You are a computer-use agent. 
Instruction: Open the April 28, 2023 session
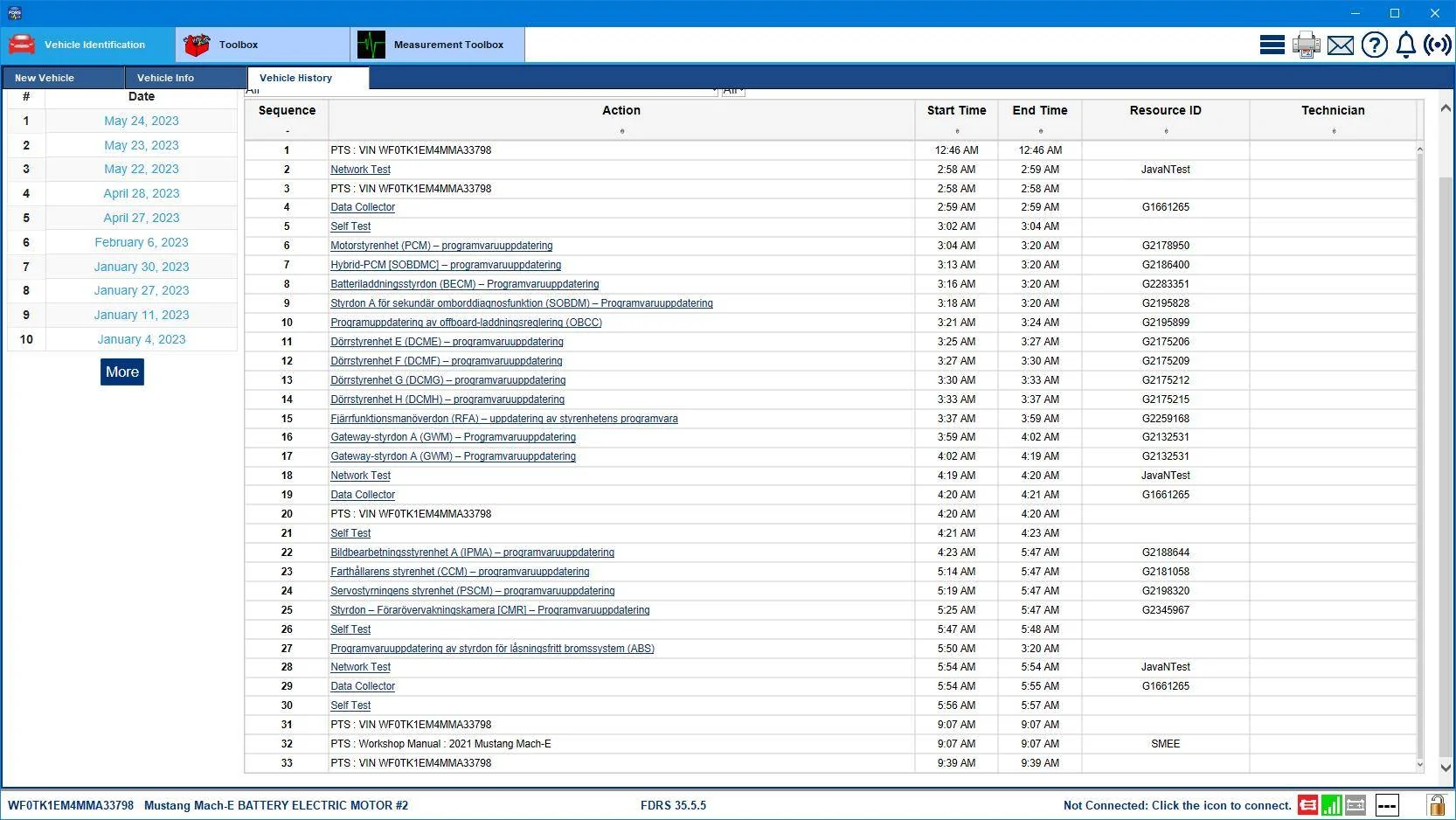[142, 193]
